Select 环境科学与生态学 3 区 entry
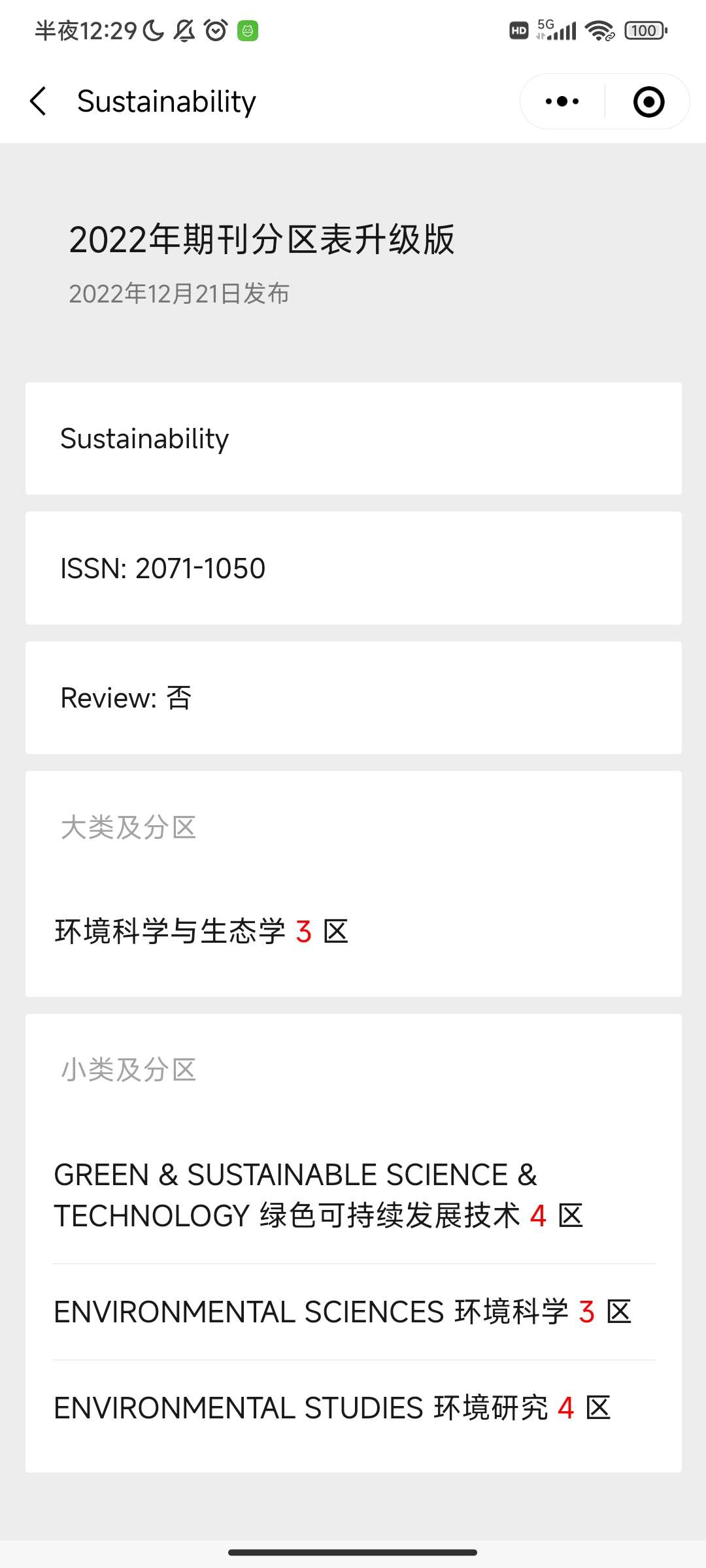 202,931
